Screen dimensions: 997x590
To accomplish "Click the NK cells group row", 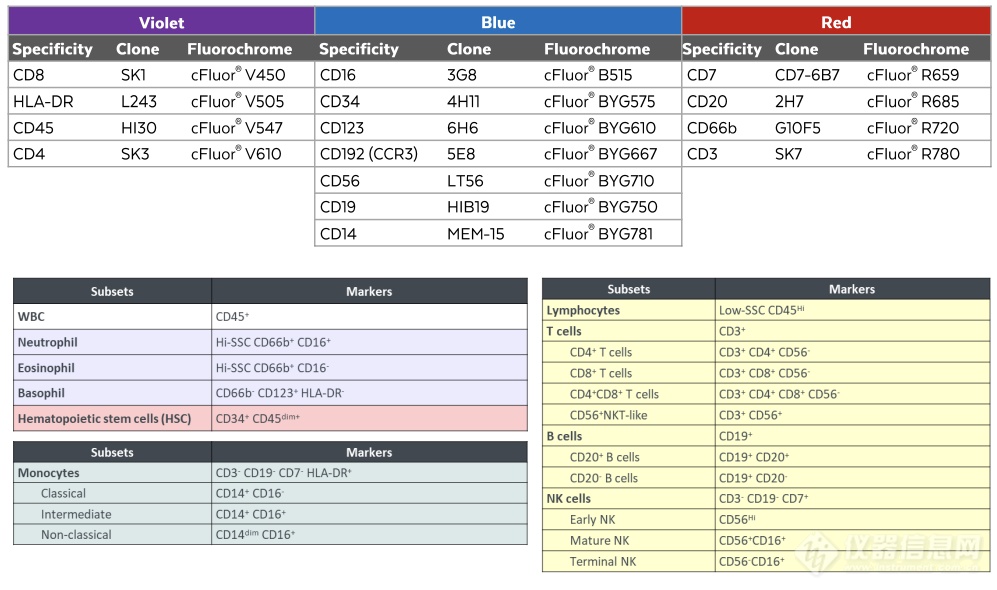I will pos(568,498).
